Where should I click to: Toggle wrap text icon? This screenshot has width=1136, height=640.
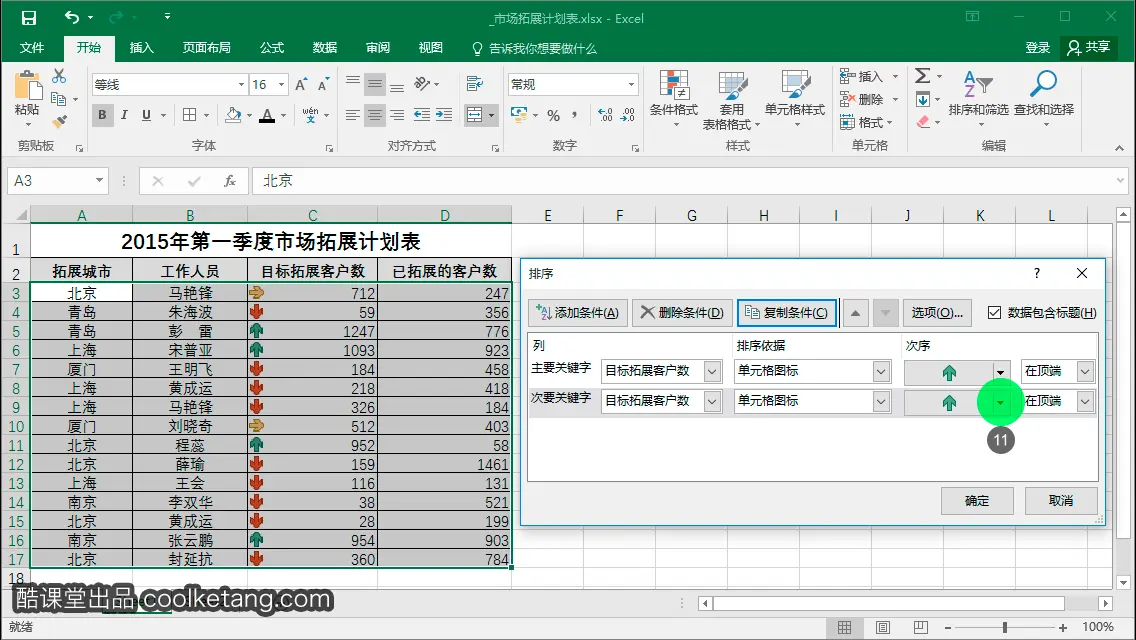click(x=475, y=84)
